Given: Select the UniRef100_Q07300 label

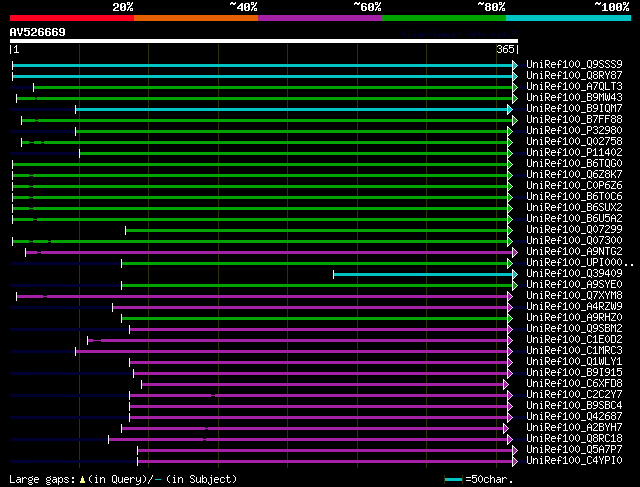Looking at the screenshot, I should [574, 240].
